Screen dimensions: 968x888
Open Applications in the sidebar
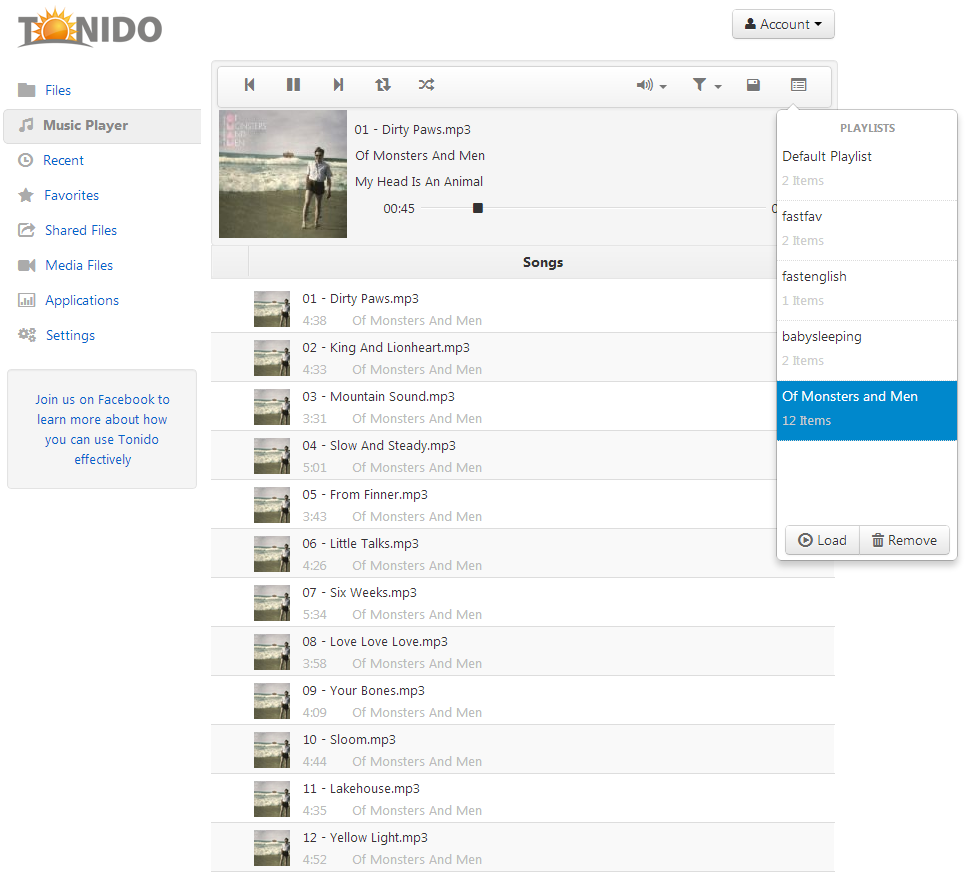pos(81,301)
